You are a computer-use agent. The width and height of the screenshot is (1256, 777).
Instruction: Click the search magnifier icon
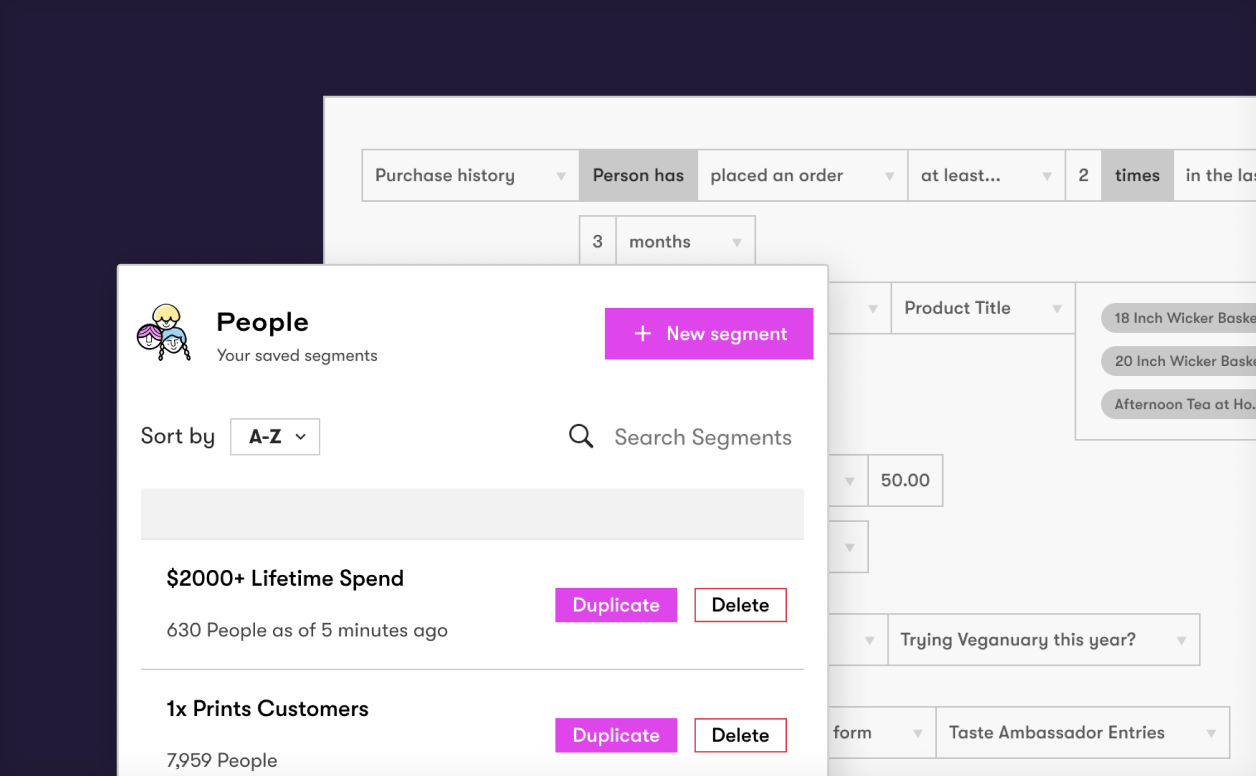(581, 436)
